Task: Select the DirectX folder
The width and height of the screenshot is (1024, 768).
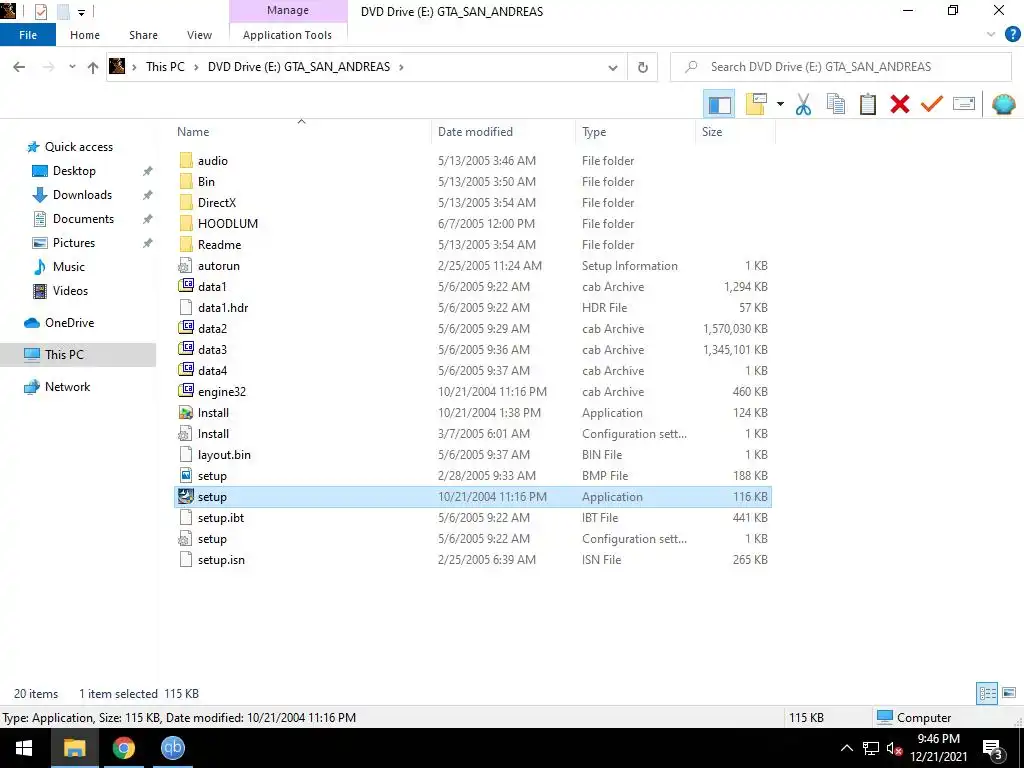Action: pyautogui.click(x=217, y=202)
